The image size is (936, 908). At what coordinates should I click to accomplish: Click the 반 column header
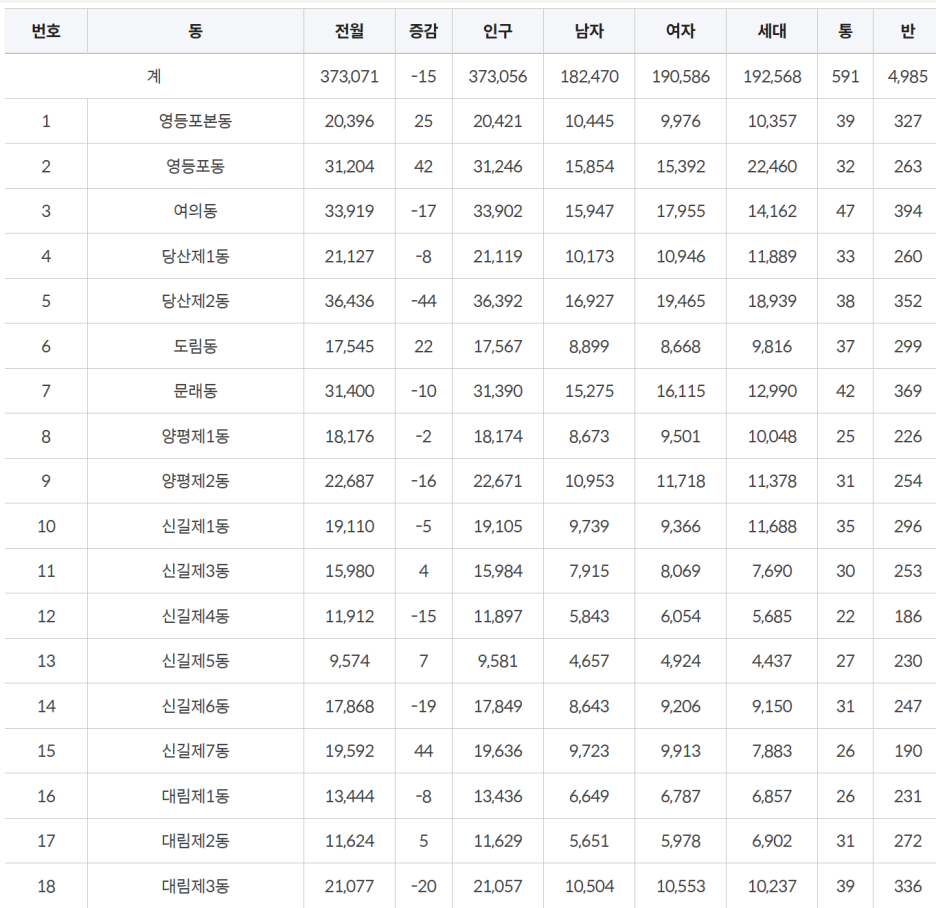907,31
